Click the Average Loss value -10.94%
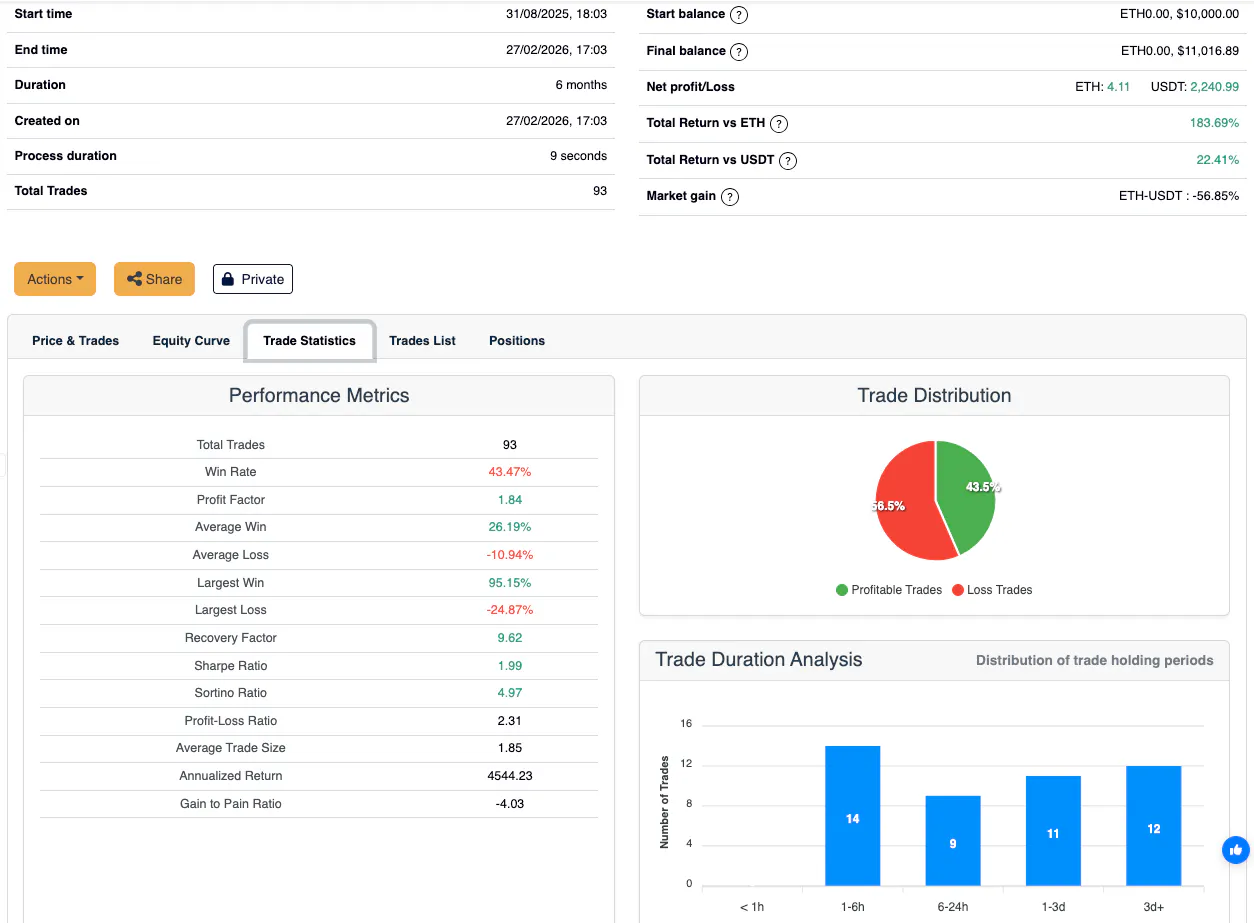1254x923 pixels. [510, 555]
